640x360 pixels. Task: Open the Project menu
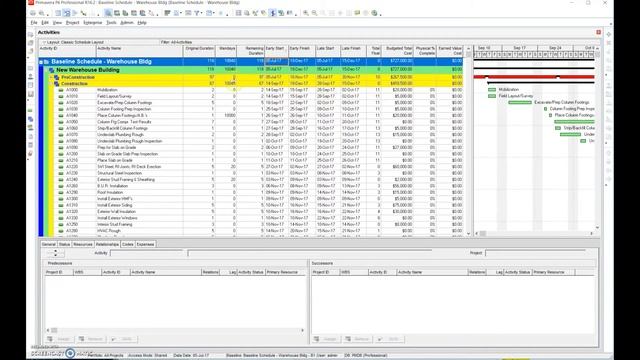pos(72,23)
